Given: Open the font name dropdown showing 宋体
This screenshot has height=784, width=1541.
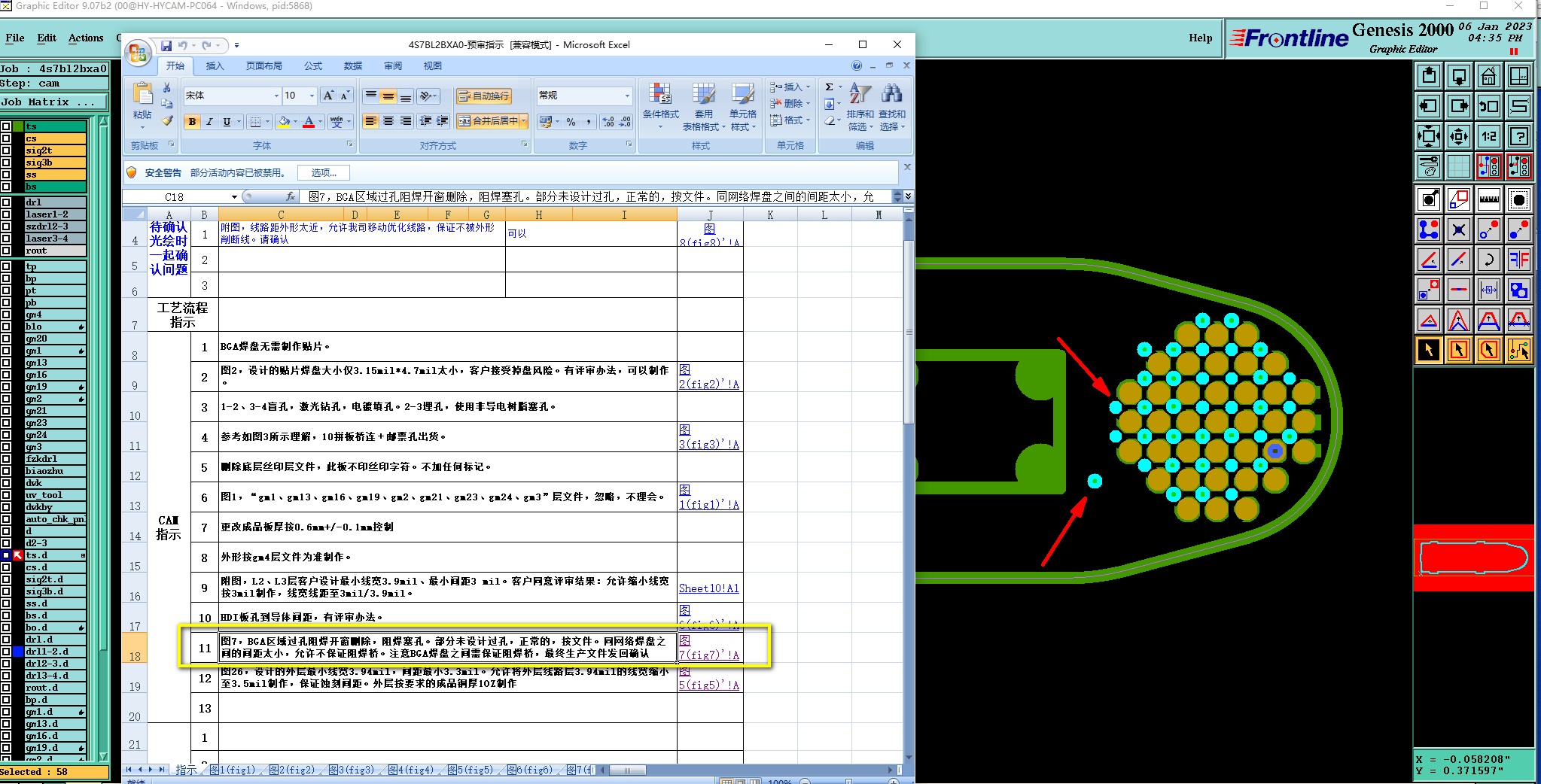Looking at the screenshot, I should [276, 96].
